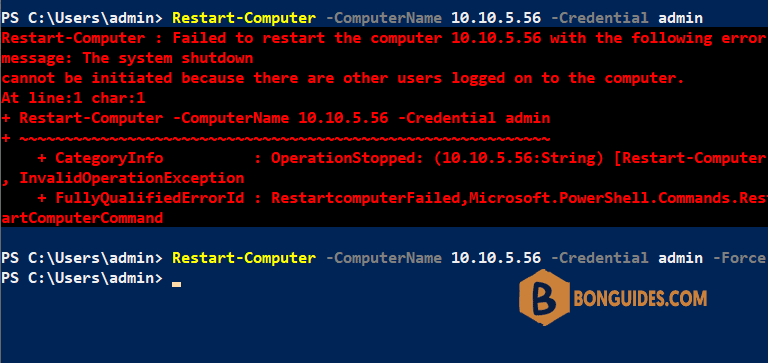Click the FullyQualifiedErrorId label
The width and height of the screenshot is (768, 363).
154,198
